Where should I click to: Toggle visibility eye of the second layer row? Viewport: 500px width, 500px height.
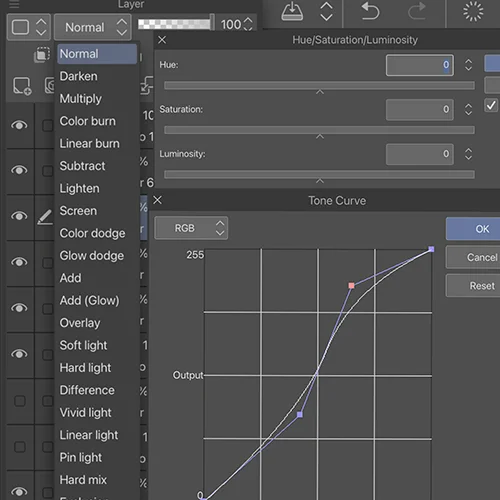coord(19,170)
